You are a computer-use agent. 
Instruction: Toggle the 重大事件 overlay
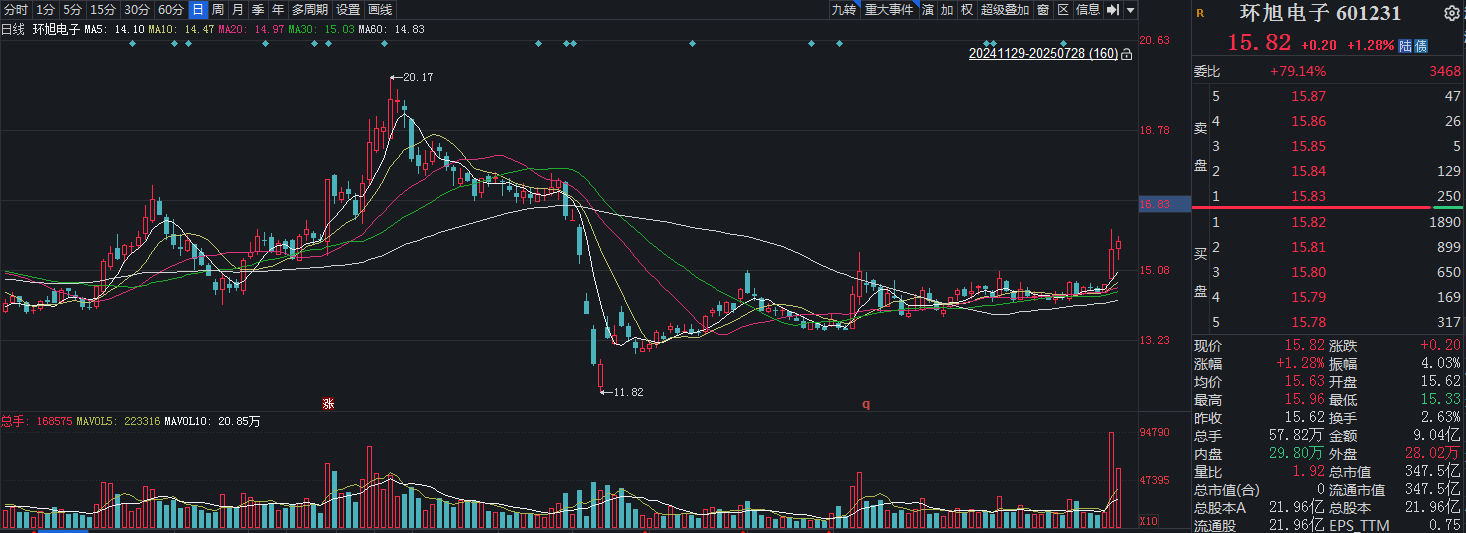[x=889, y=10]
